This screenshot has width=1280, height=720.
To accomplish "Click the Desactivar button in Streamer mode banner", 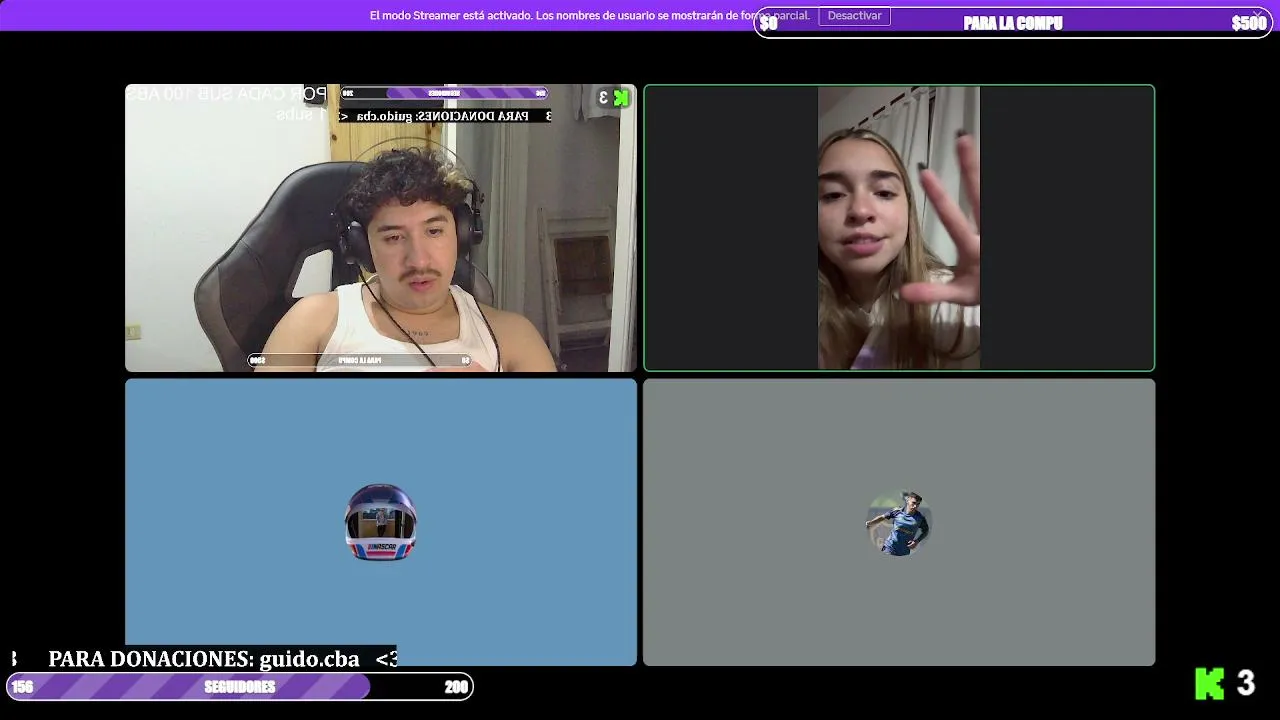I will 854,16.
